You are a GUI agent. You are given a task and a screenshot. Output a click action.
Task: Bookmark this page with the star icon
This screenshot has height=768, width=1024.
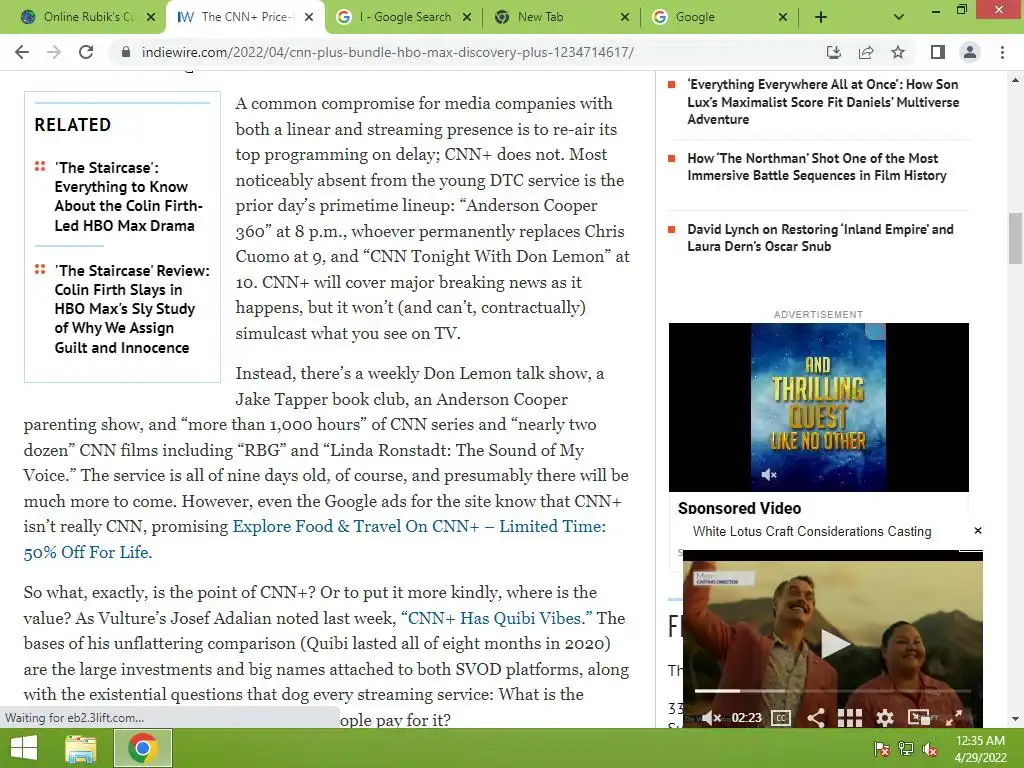(x=898, y=52)
